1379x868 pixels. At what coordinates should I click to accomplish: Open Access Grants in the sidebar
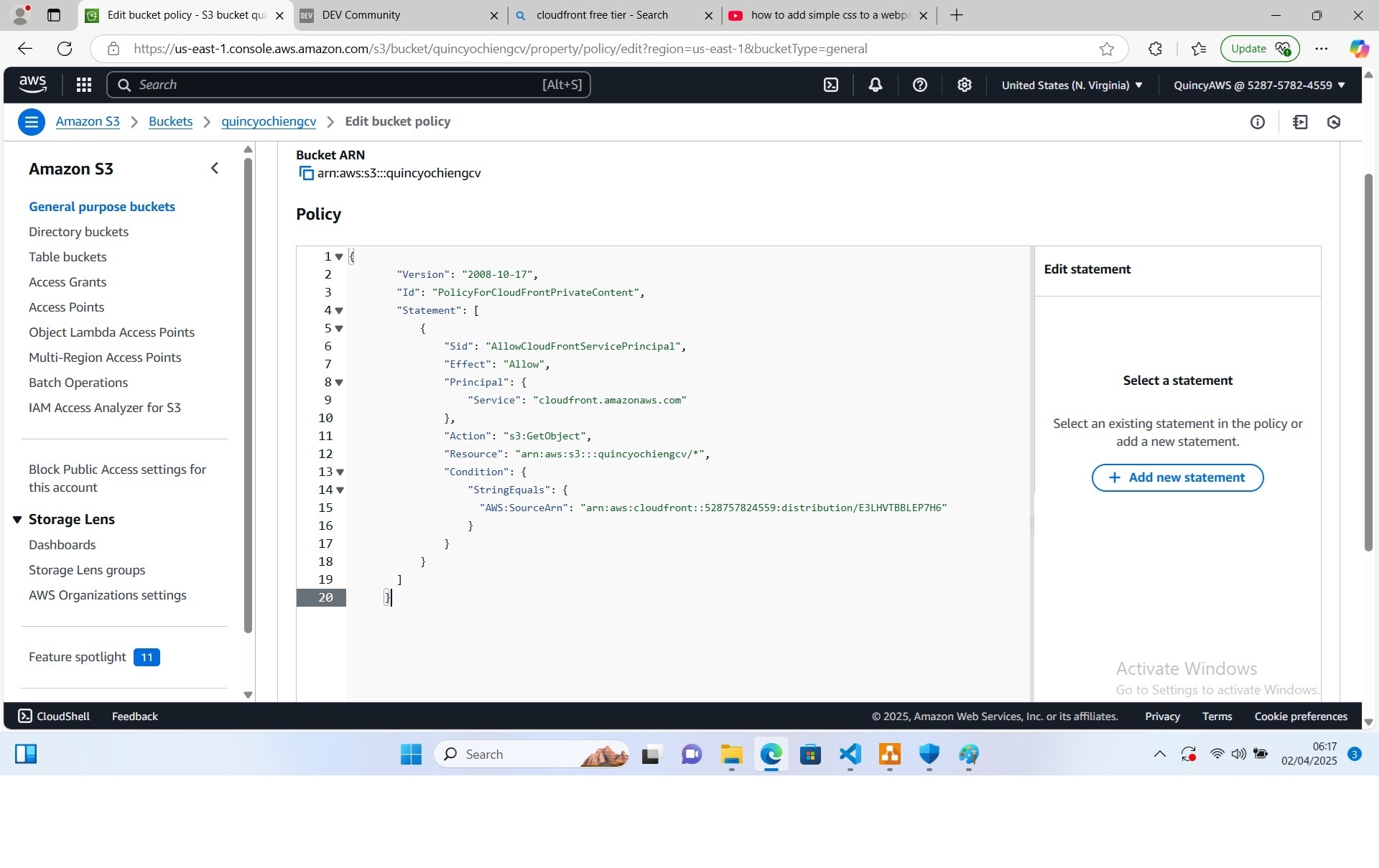pos(68,282)
